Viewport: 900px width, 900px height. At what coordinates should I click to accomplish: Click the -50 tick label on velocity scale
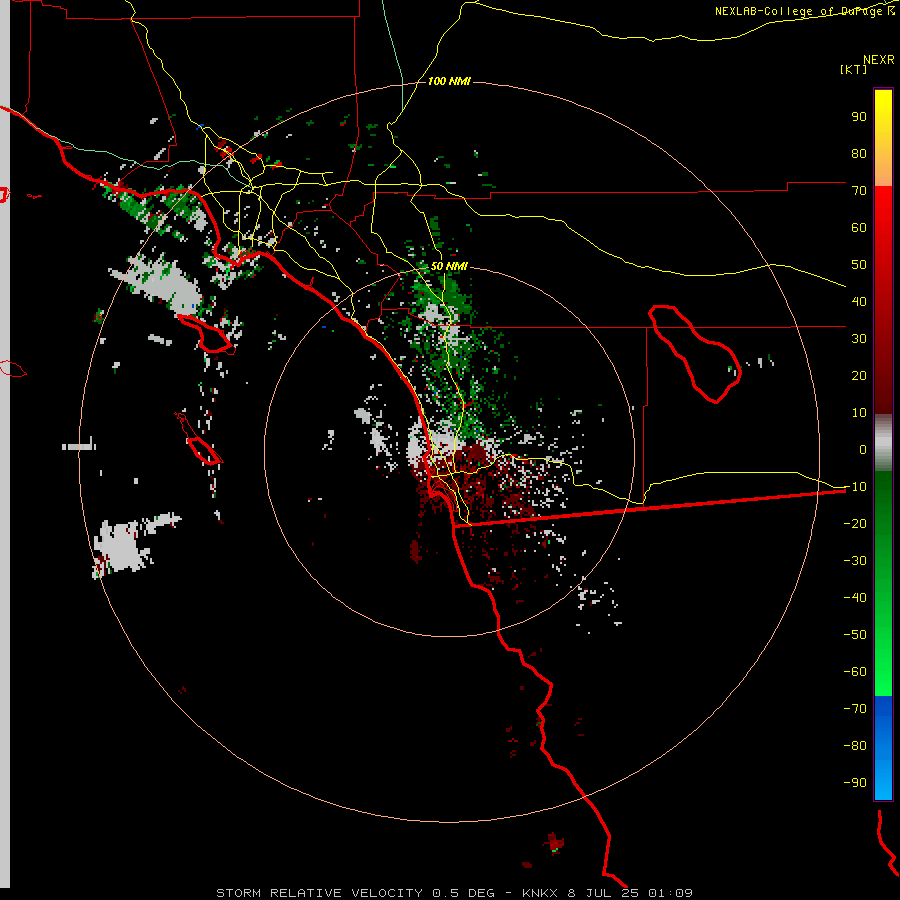pyautogui.click(x=855, y=634)
